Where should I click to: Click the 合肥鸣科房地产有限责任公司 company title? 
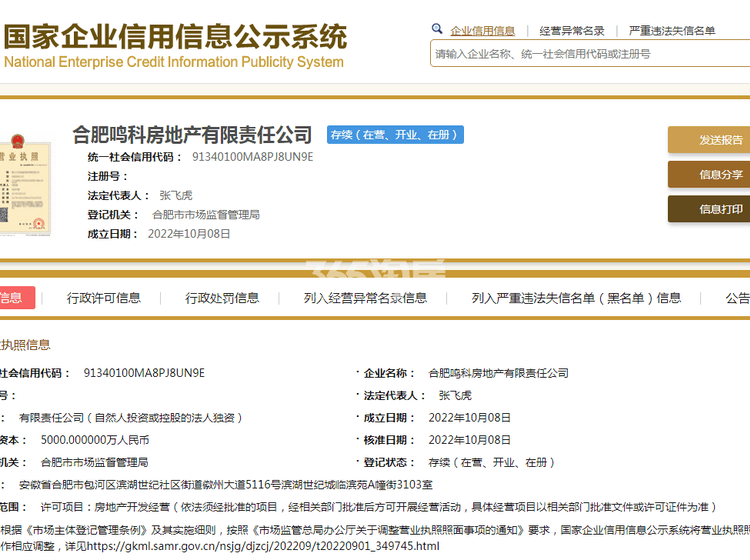click(x=192, y=134)
